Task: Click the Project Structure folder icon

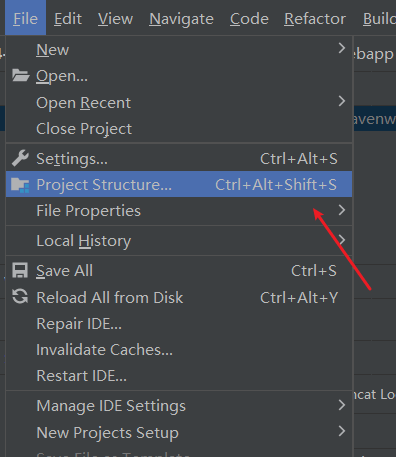Action: pos(20,185)
